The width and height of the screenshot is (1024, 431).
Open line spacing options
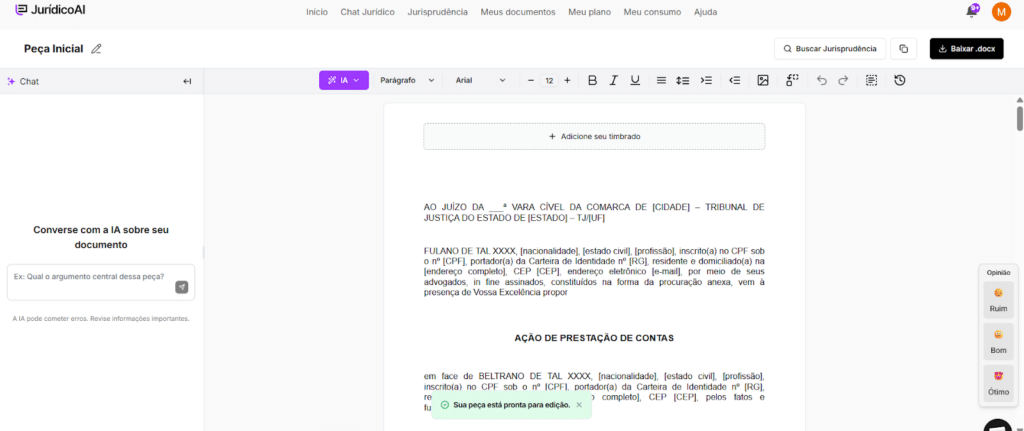[x=682, y=80]
